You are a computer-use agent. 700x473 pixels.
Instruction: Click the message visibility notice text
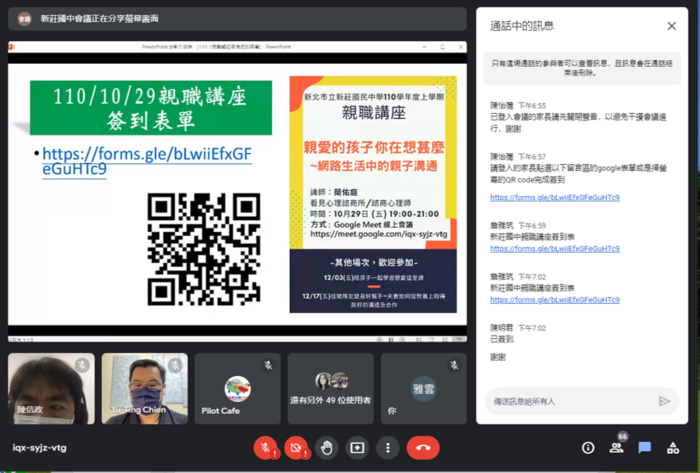[x=582, y=68]
